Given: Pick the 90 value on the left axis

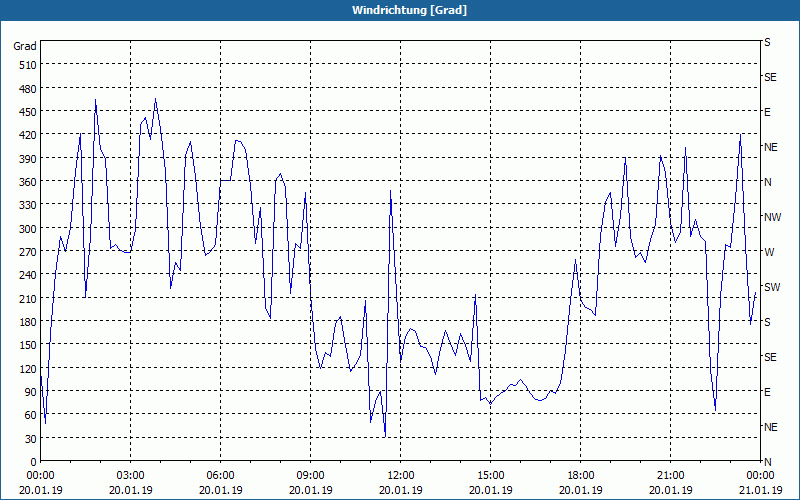Looking at the screenshot, I should click(x=31, y=392).
